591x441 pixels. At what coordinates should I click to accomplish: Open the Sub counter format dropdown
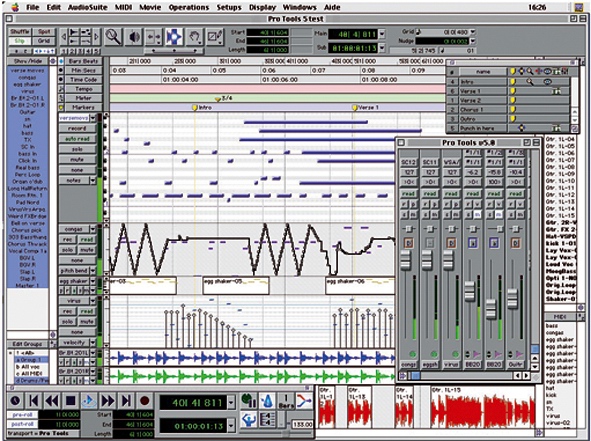coord(382,48)
